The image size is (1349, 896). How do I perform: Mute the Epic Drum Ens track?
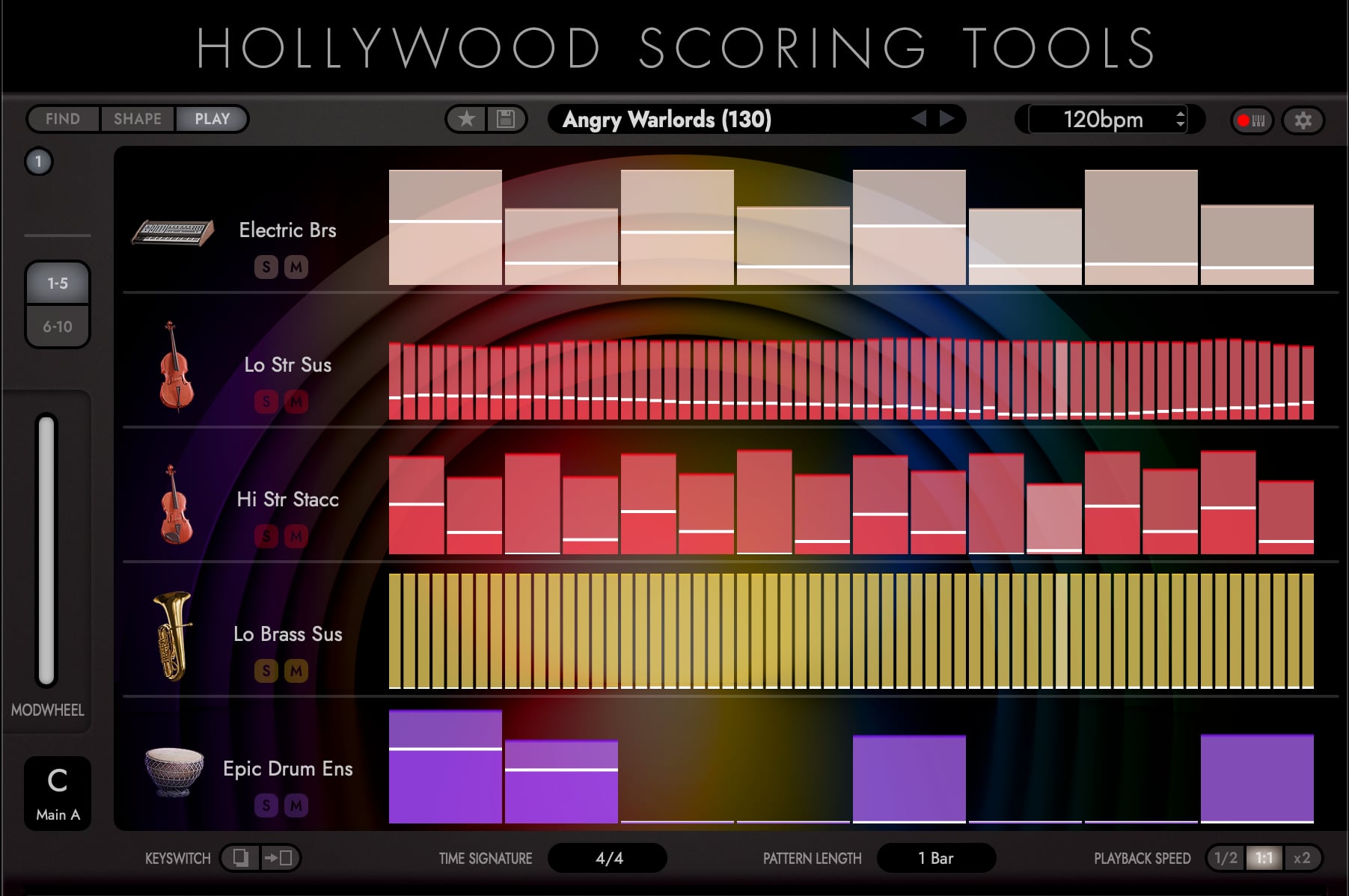click(x=296, y=806)
